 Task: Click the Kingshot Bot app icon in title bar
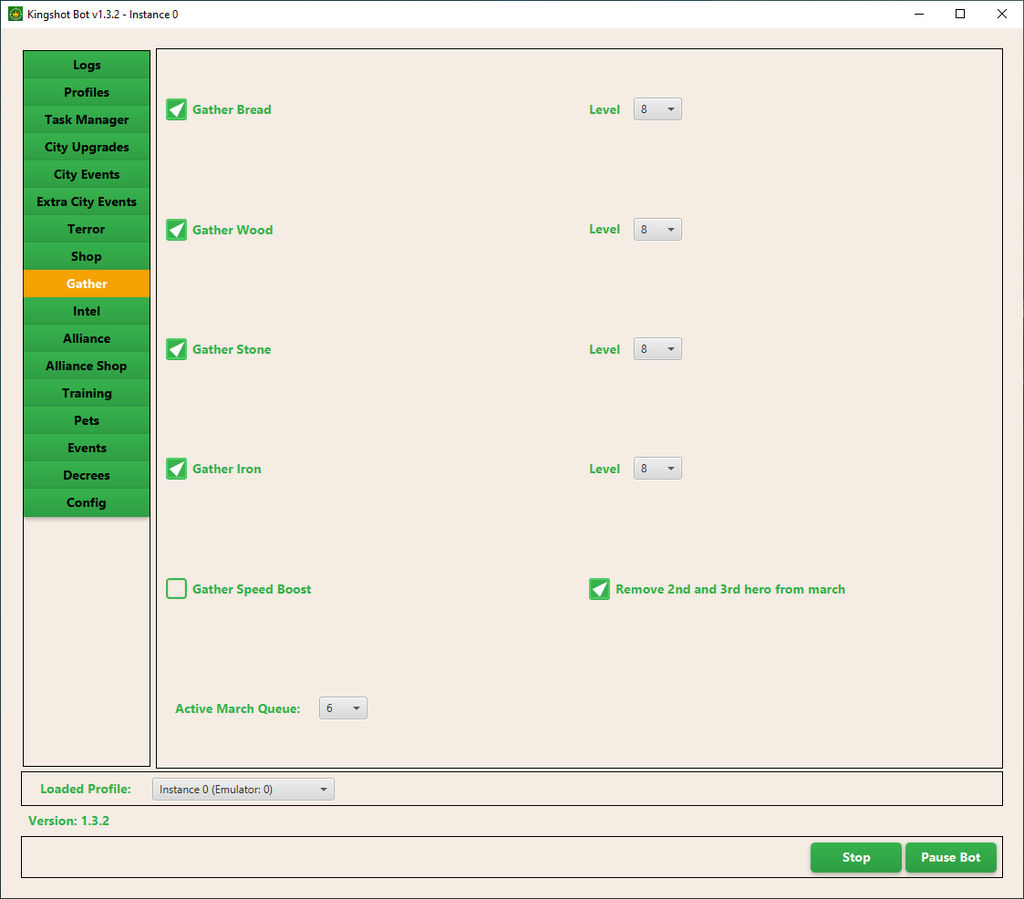pyautogui.click(x=15, y=14)
